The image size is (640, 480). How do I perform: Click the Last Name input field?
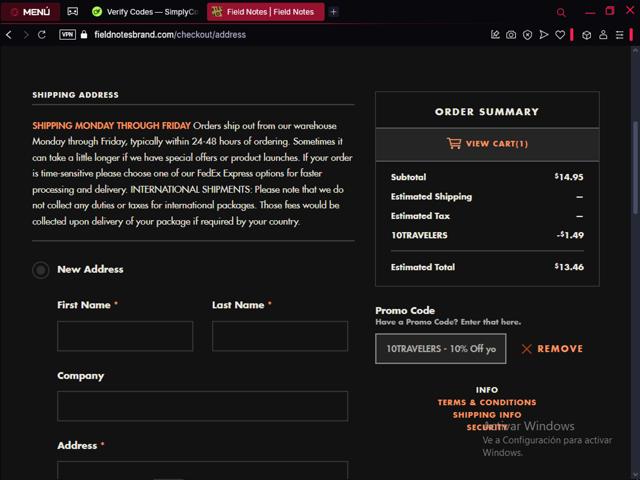[280, 336]
